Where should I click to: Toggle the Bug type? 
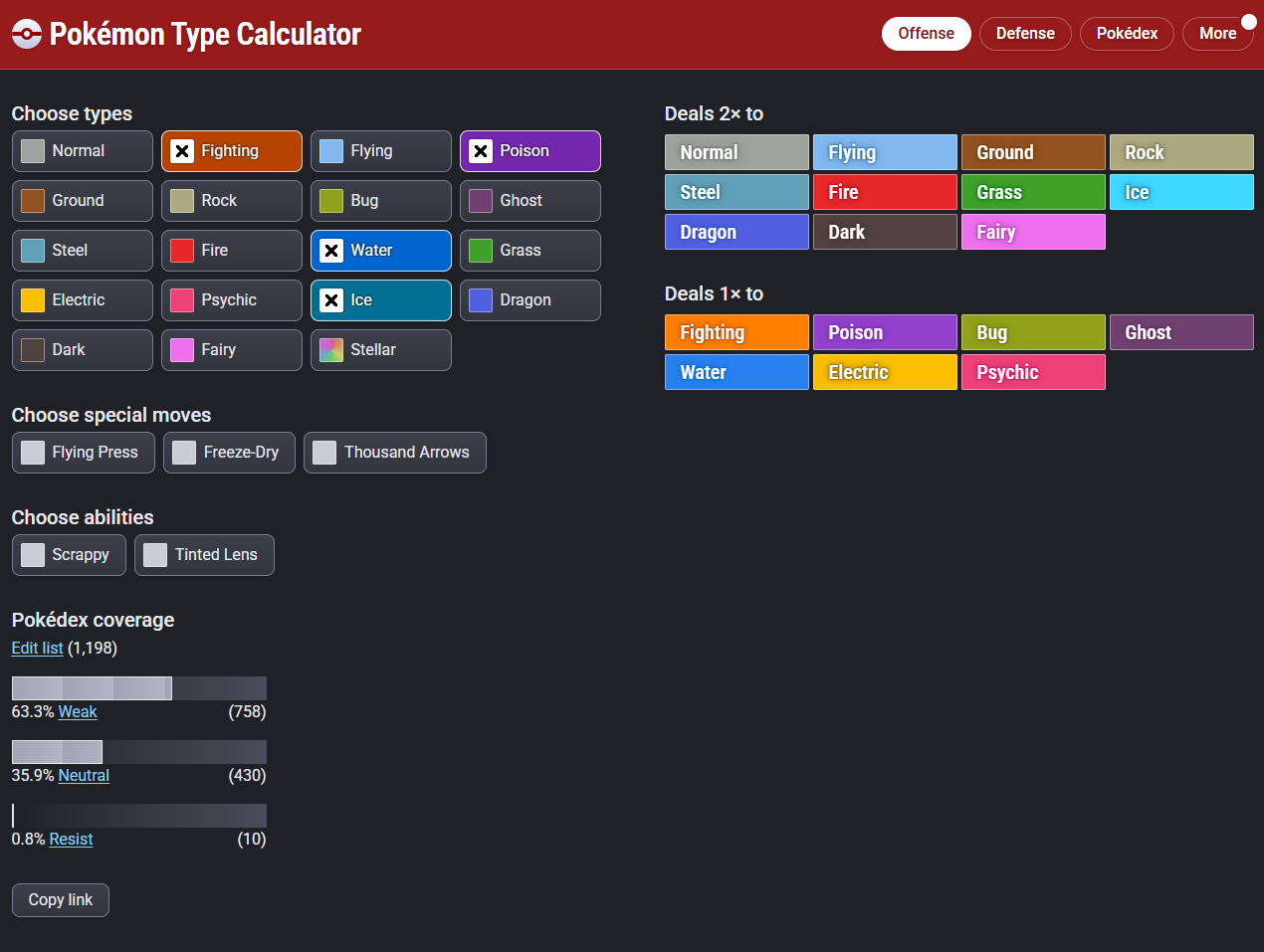pos(381,201)
